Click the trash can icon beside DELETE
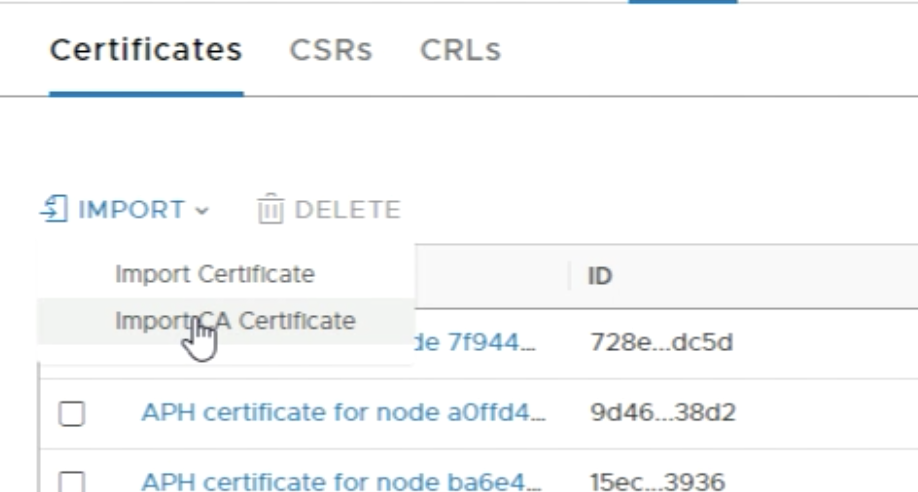This screenshot has height=492, width=918. pos(269,209)
